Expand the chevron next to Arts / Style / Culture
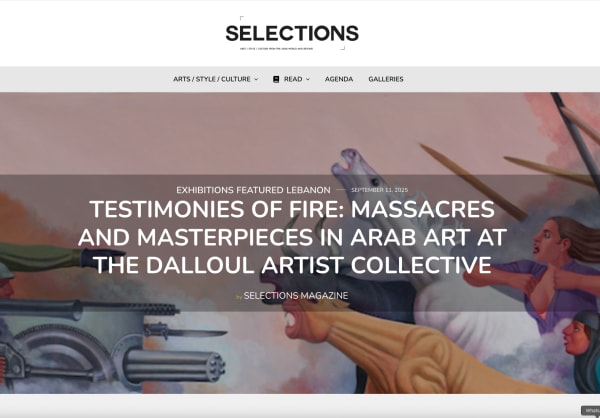The height and width of the screenshot is (418, 600). 256,79
